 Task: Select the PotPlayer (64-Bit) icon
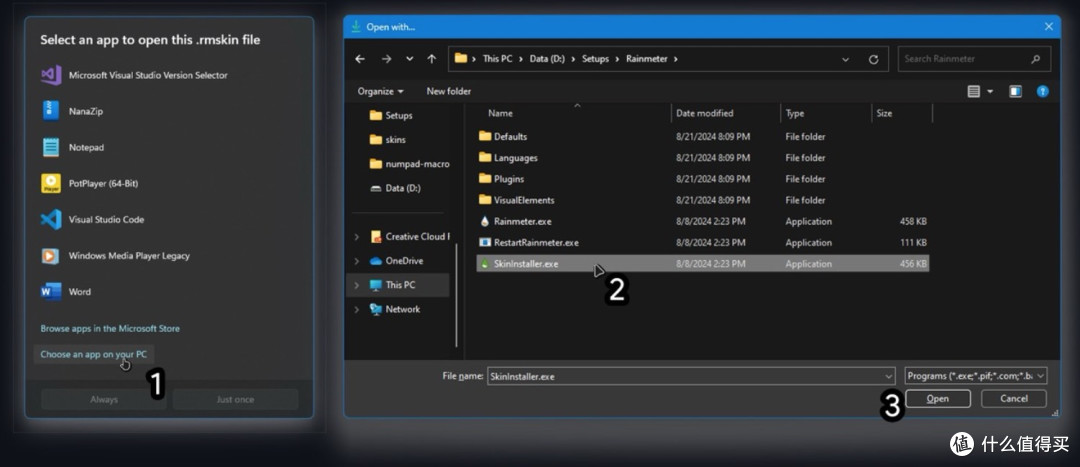[x=51, y=183]
